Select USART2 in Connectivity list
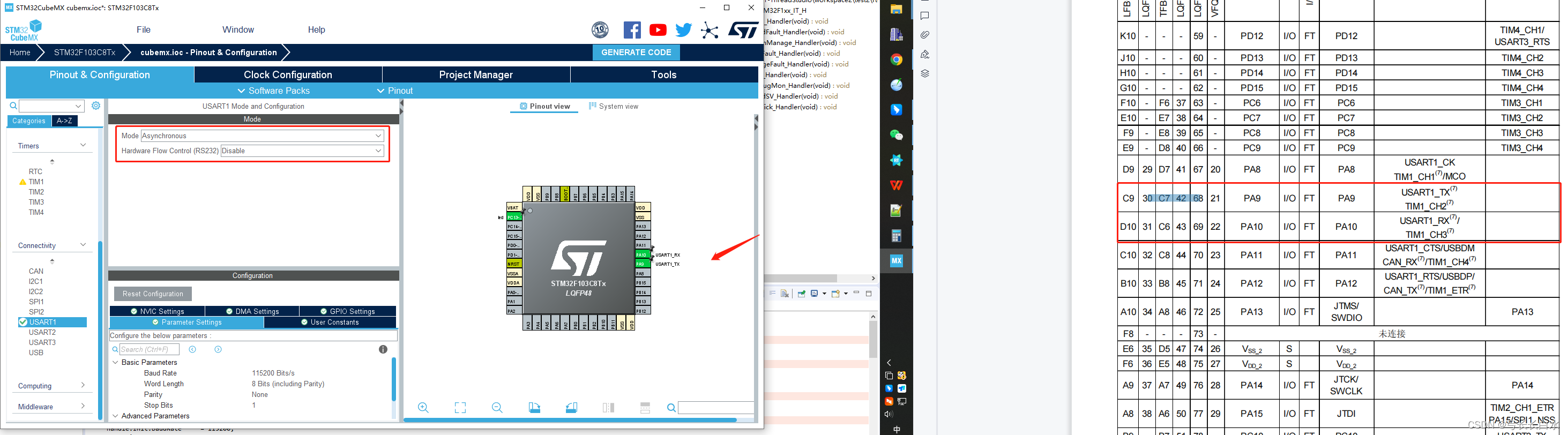 pos(42,332)
